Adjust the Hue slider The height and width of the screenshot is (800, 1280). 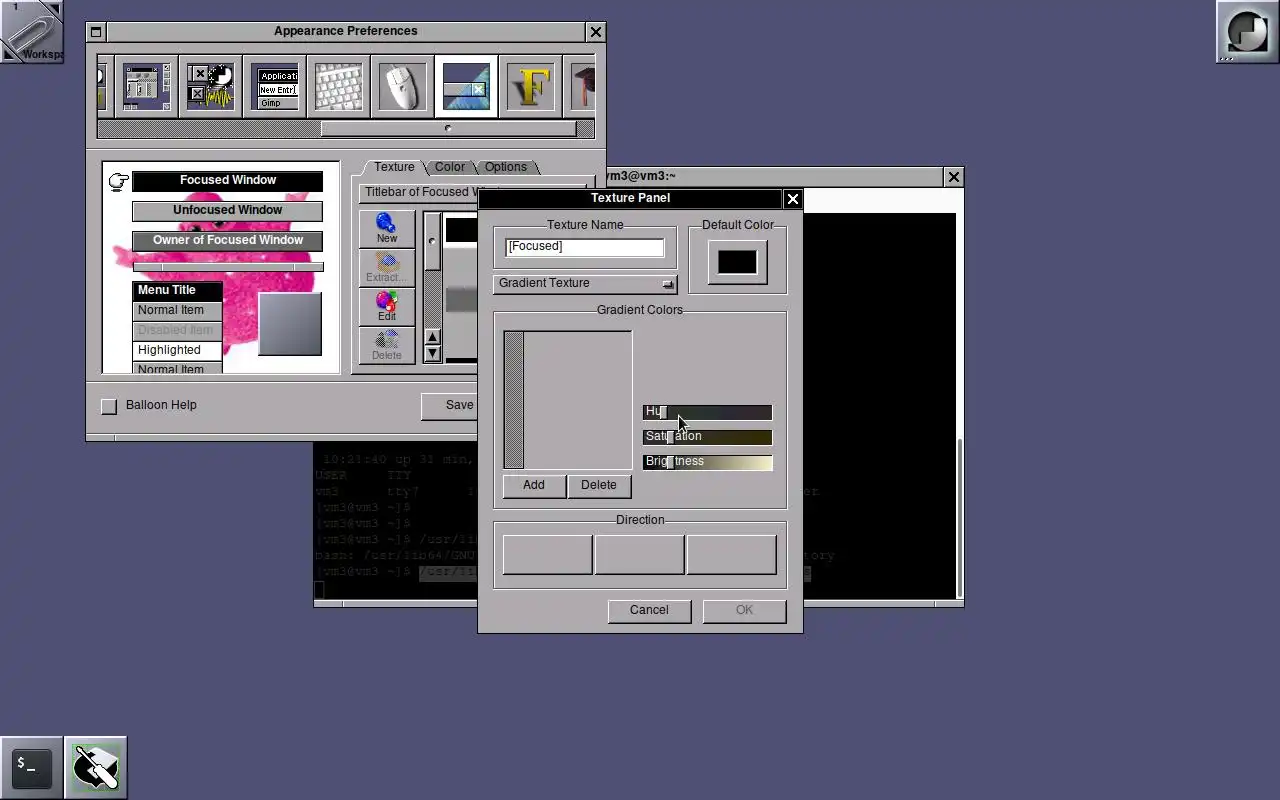pyautogui.click(x=707, y=412)
